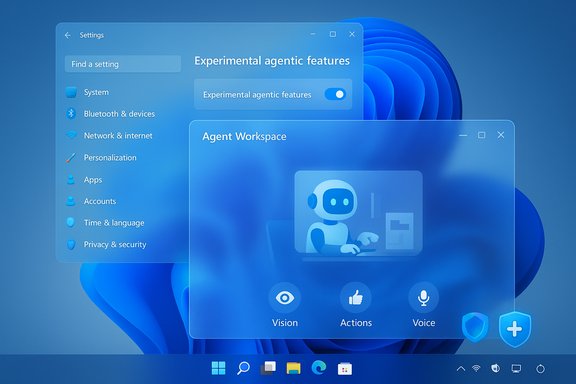Click the robot agent illustration

[x=359, y=213]
